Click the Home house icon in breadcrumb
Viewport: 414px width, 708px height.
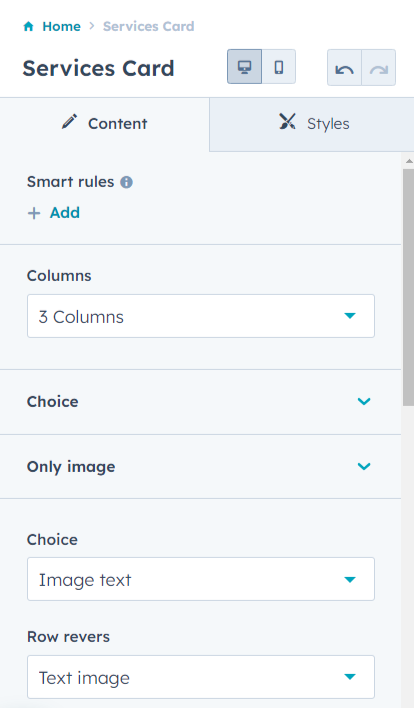tap(28, 26)
